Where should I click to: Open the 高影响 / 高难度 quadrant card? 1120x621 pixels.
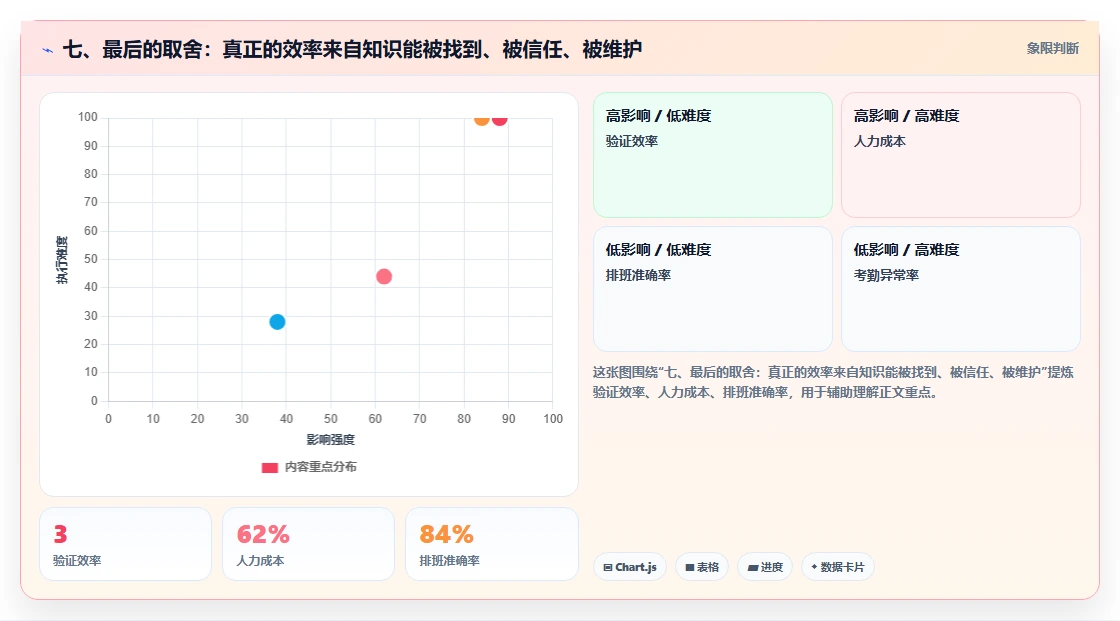pyautogui.click(x=961, y=155)
